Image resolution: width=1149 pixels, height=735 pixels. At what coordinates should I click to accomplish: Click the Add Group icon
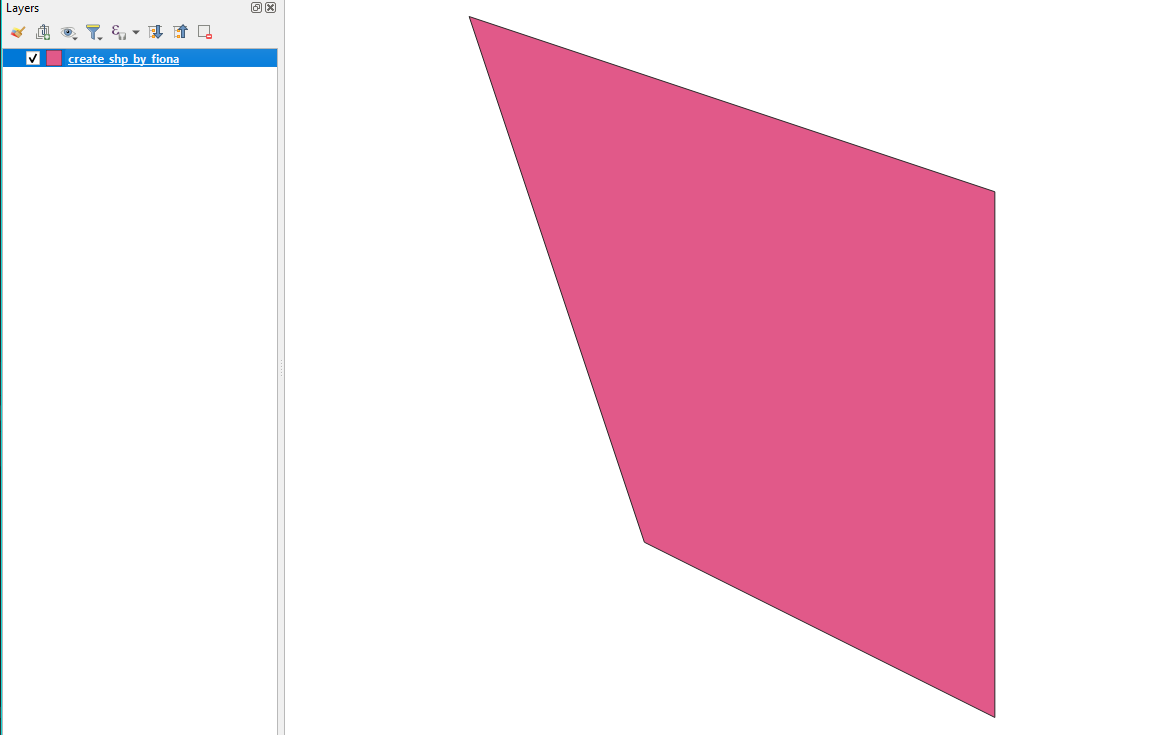[x=43, y=32]
